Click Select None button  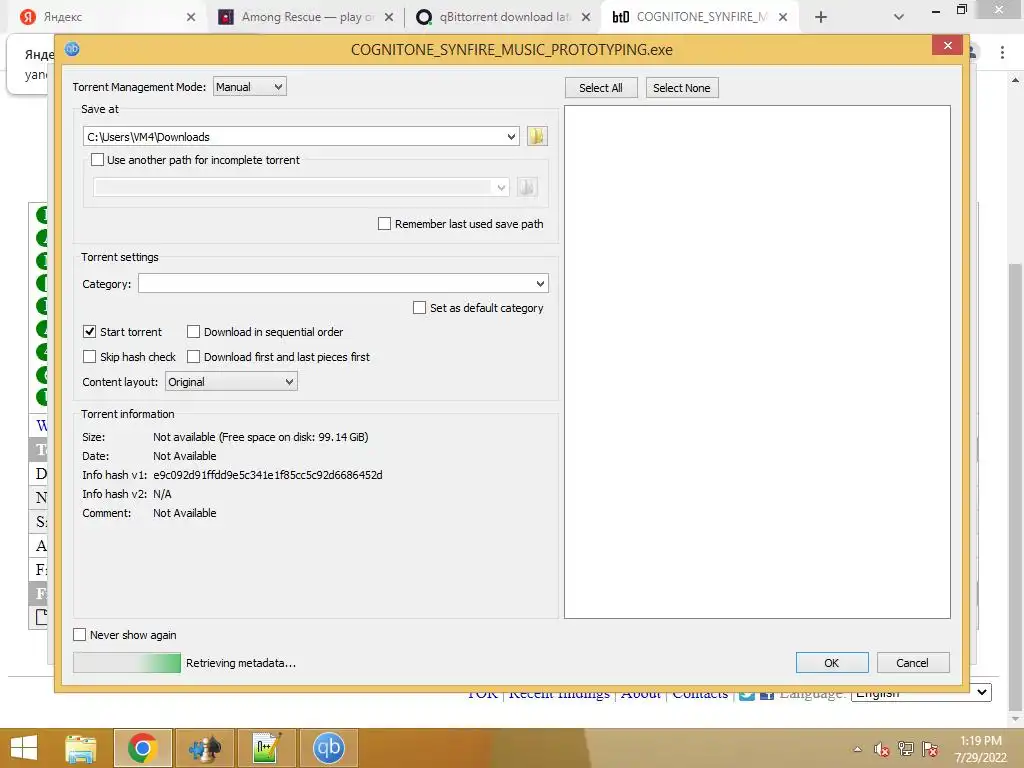tap(682, 88)
